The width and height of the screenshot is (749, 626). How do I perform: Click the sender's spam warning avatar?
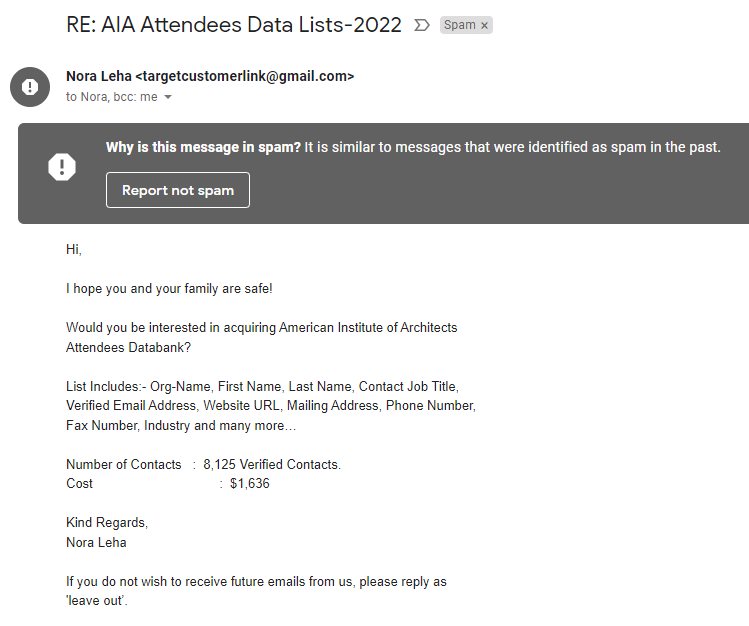(x=30, y=87)
